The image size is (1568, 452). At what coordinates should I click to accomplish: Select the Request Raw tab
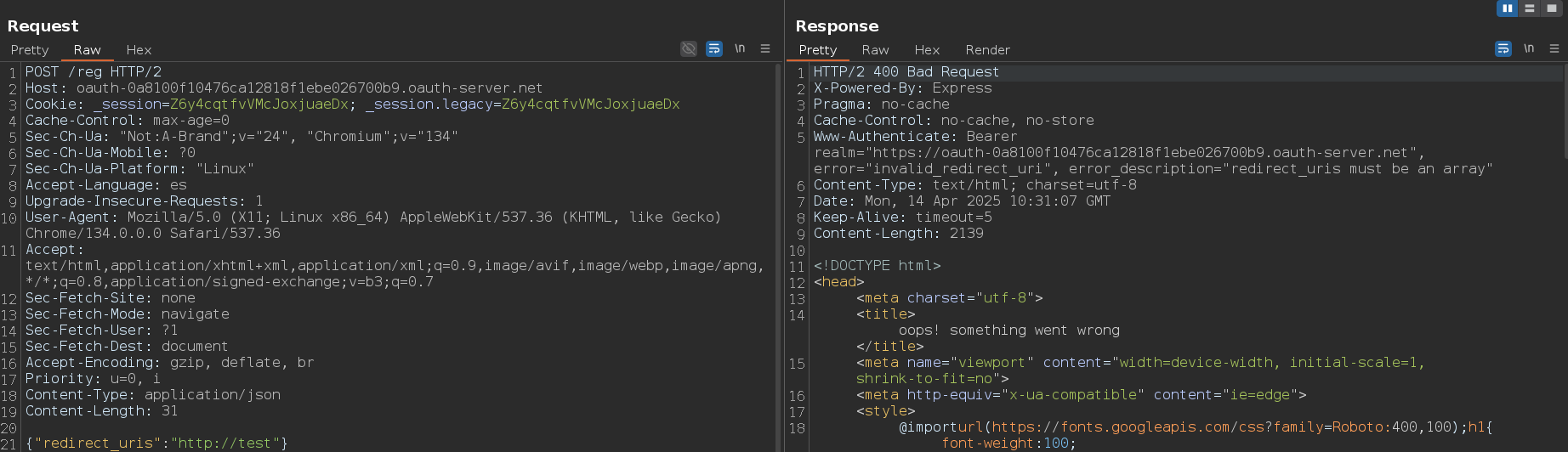click(x=87, y=50)
